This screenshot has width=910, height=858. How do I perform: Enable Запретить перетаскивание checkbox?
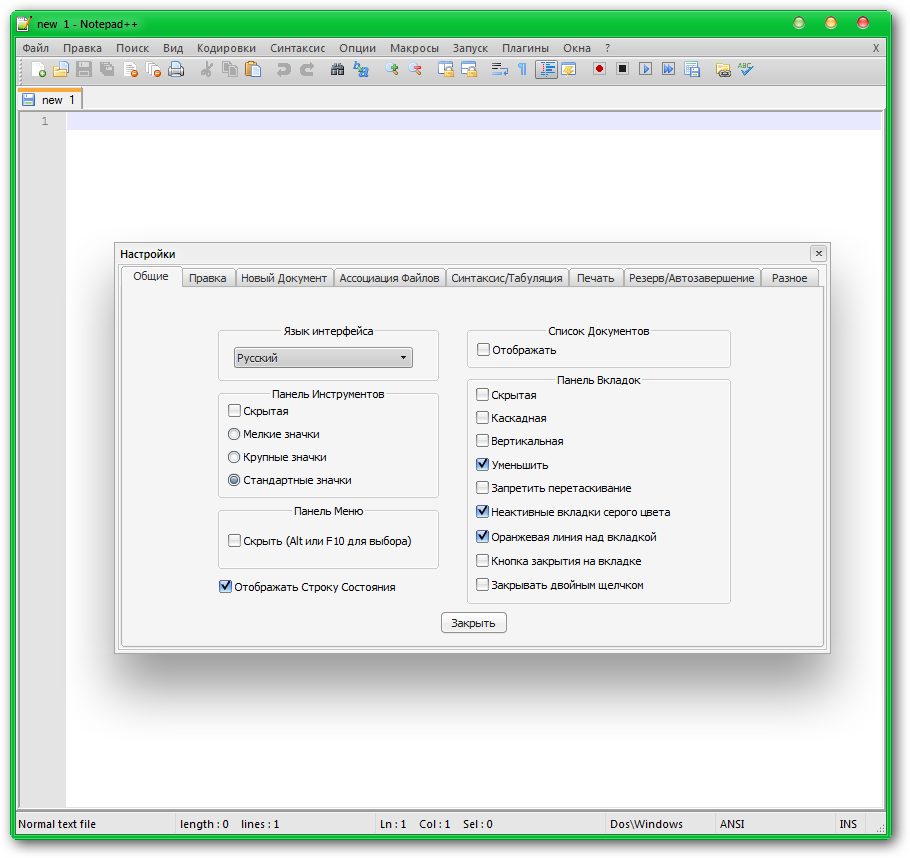pos(482,488)
